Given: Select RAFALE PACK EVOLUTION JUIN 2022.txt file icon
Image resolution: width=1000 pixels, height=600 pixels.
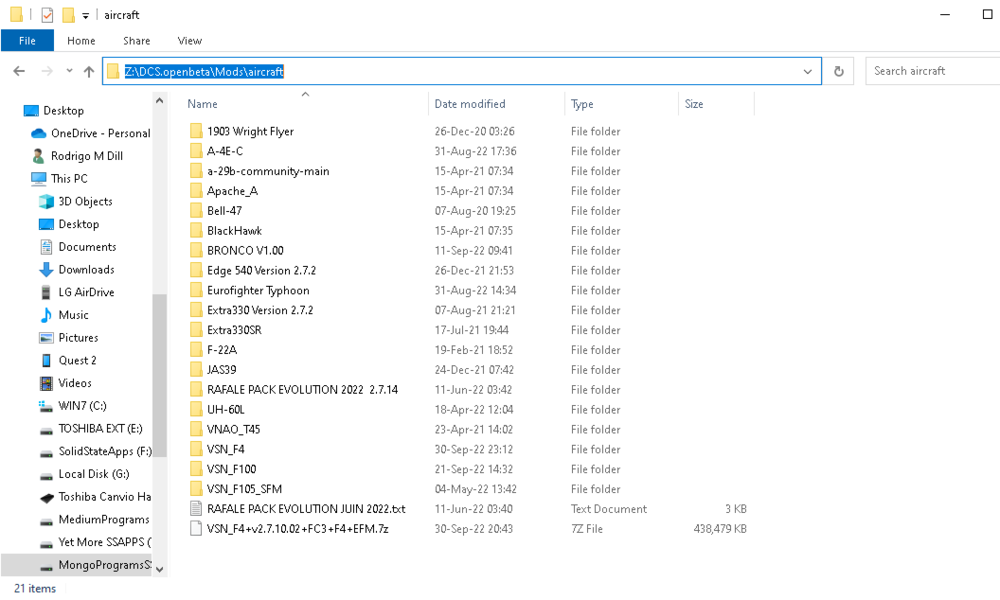Looking at the screenshot, I should 196,509.
